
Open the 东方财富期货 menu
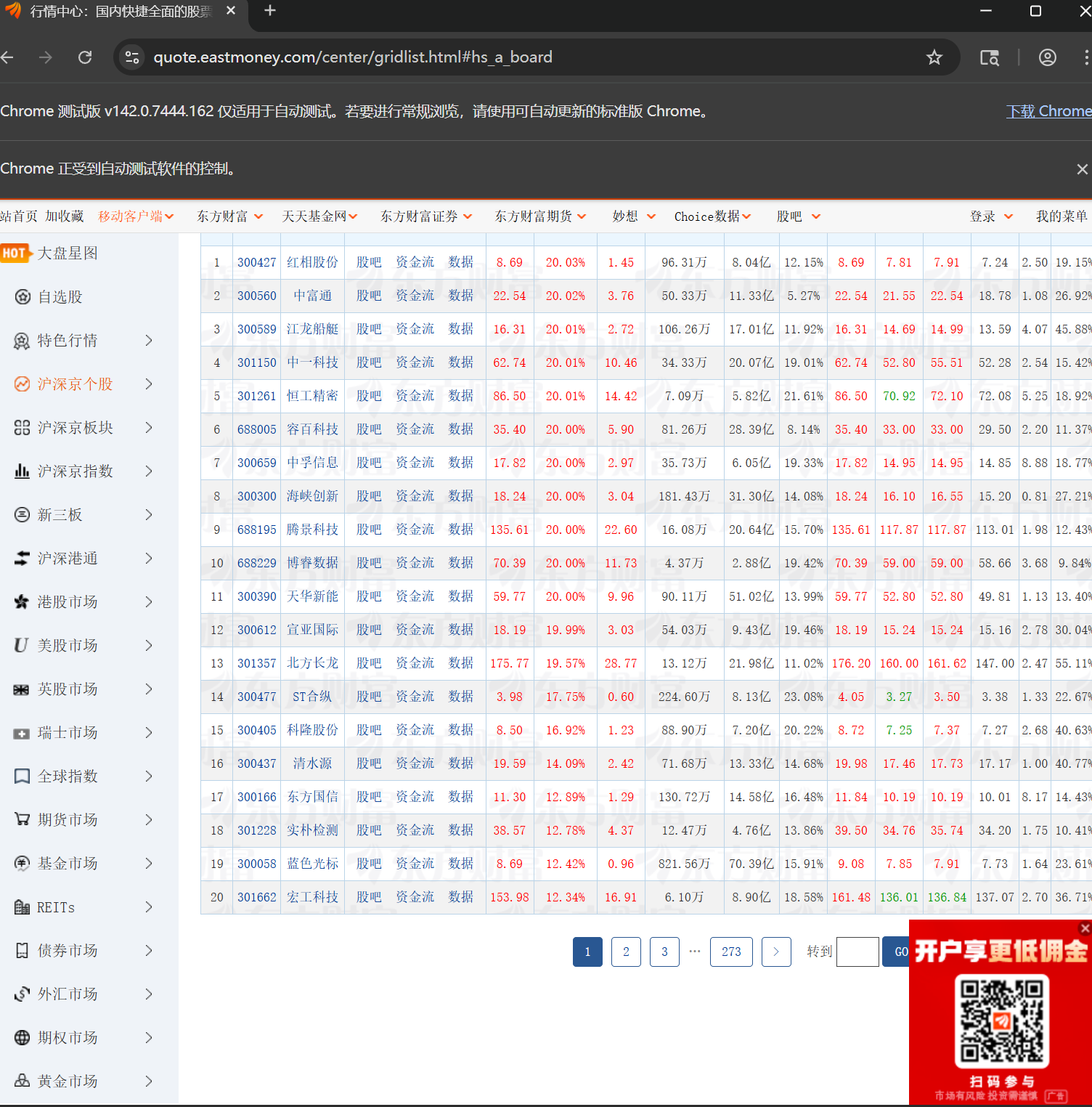coord(540,216)
